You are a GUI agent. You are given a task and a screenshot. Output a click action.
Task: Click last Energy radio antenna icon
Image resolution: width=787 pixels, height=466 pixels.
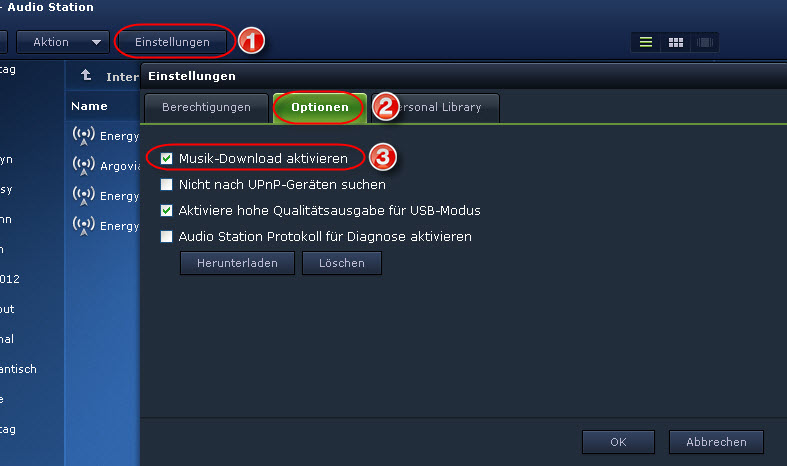point(83,225)
